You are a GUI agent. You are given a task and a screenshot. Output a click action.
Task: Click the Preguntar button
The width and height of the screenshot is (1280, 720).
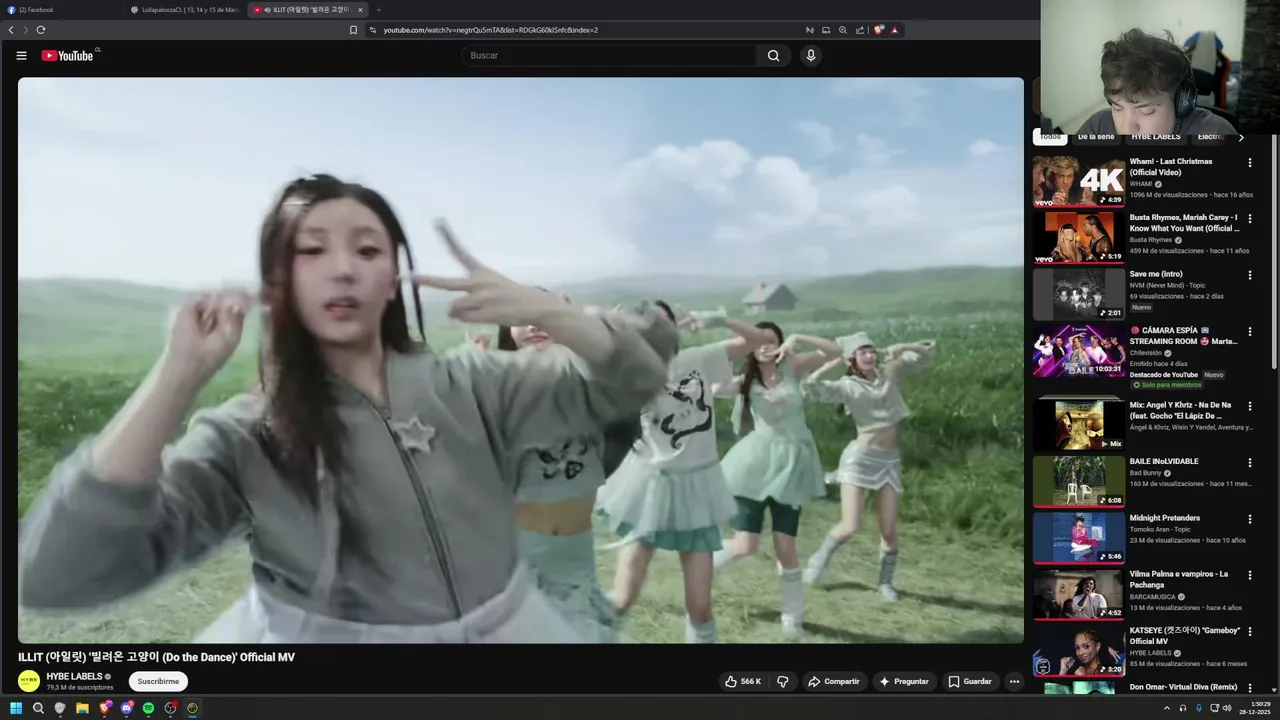[904, 681]
